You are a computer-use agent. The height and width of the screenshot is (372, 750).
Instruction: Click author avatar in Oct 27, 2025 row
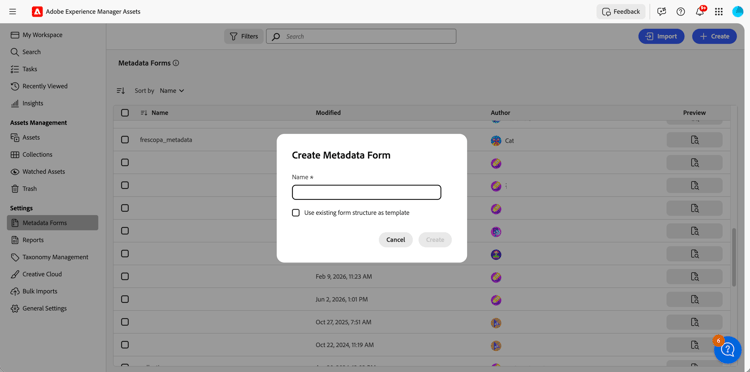(x=496, y=323)
